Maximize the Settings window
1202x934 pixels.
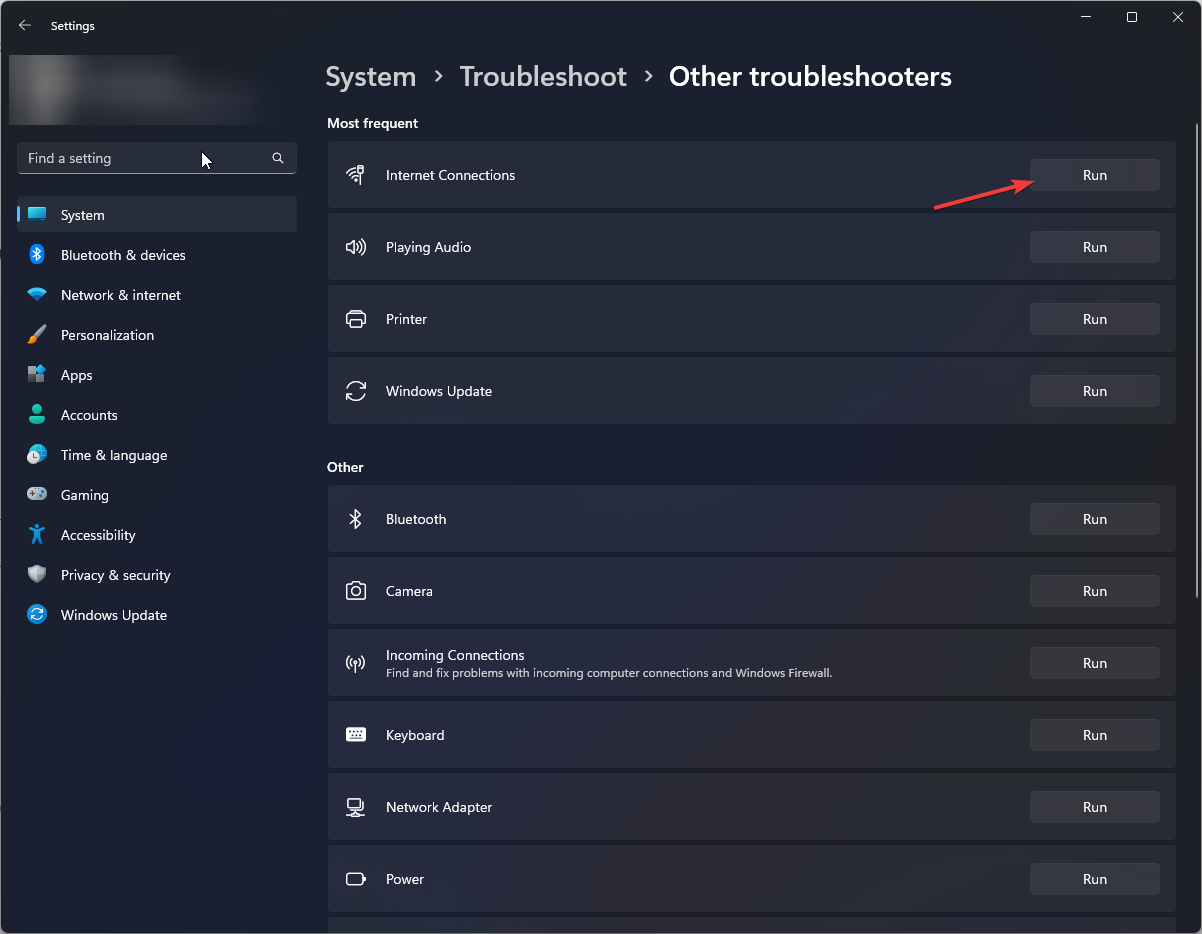(x=1131, y=17)
